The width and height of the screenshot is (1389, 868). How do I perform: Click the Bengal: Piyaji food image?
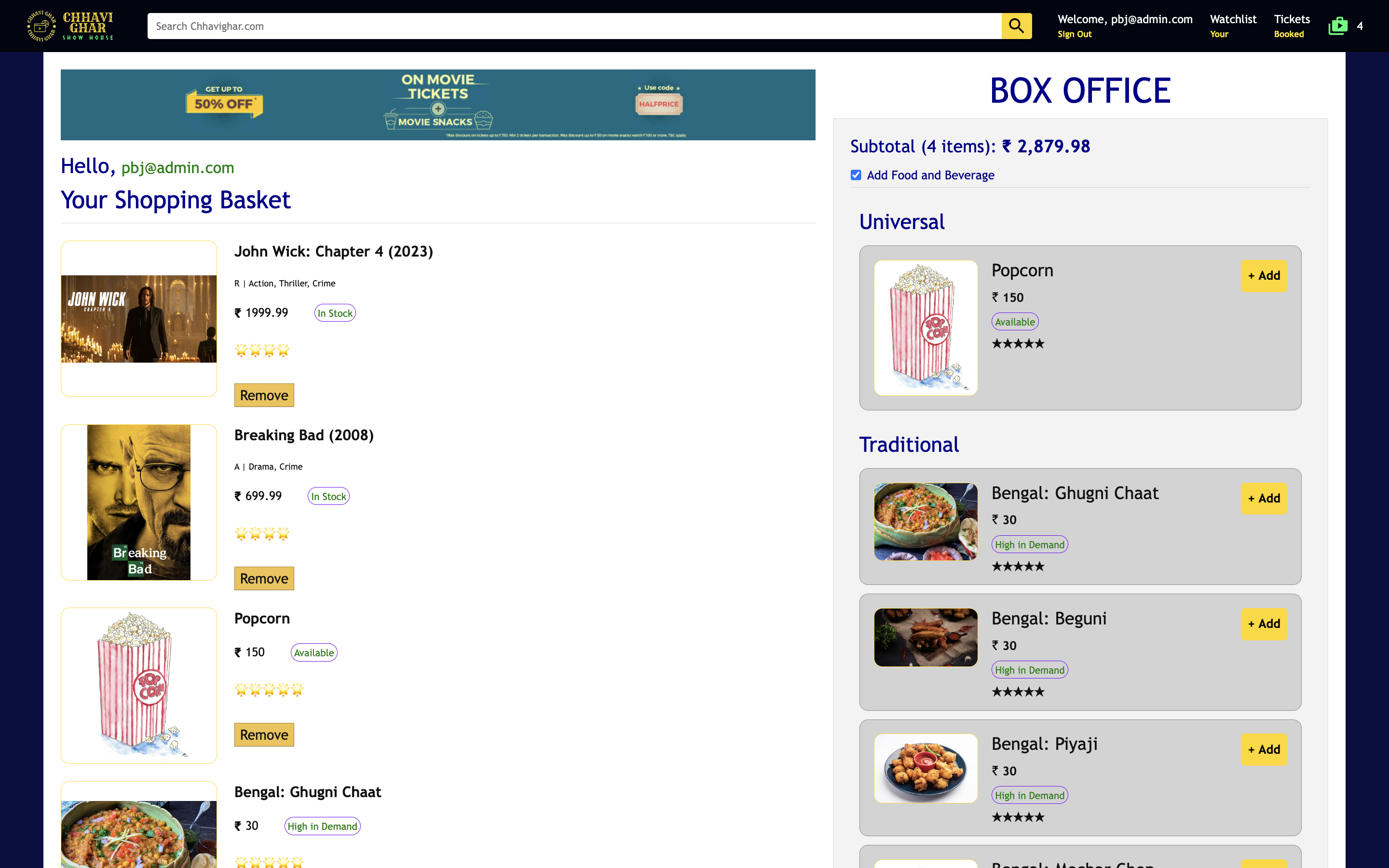coord(925,768)
